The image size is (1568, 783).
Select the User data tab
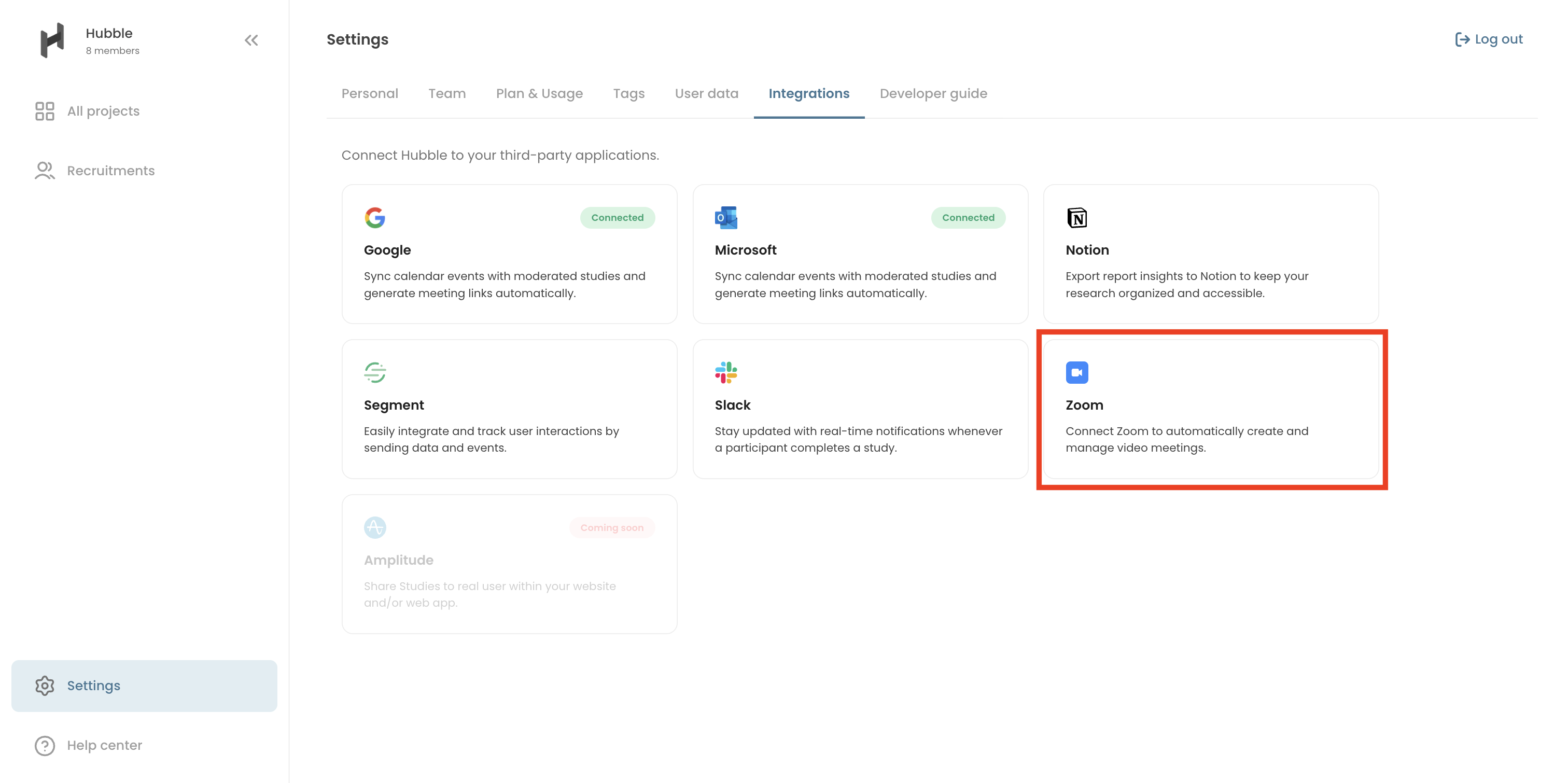click(x=706, y=93)
